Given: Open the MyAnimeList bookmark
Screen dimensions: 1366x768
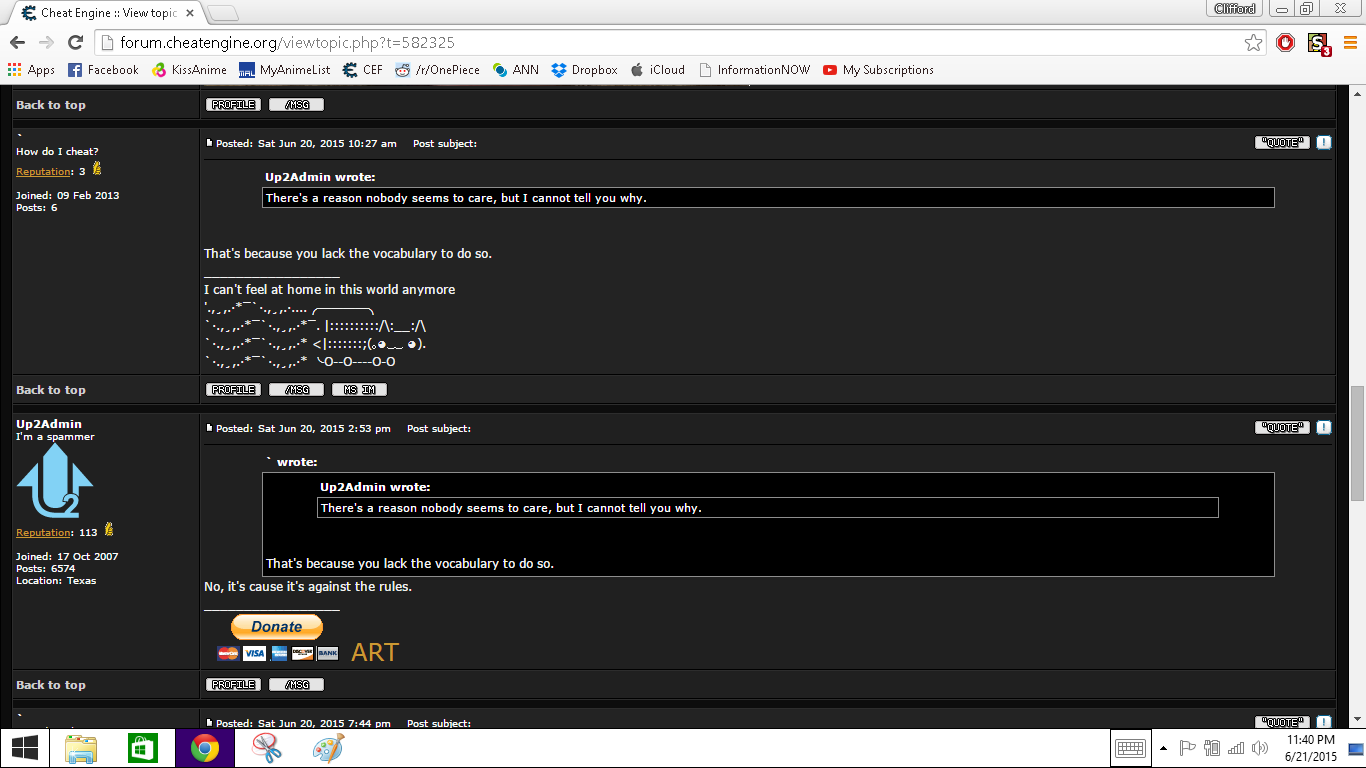Looking at the screenshot, I should (x=284, y=70).
